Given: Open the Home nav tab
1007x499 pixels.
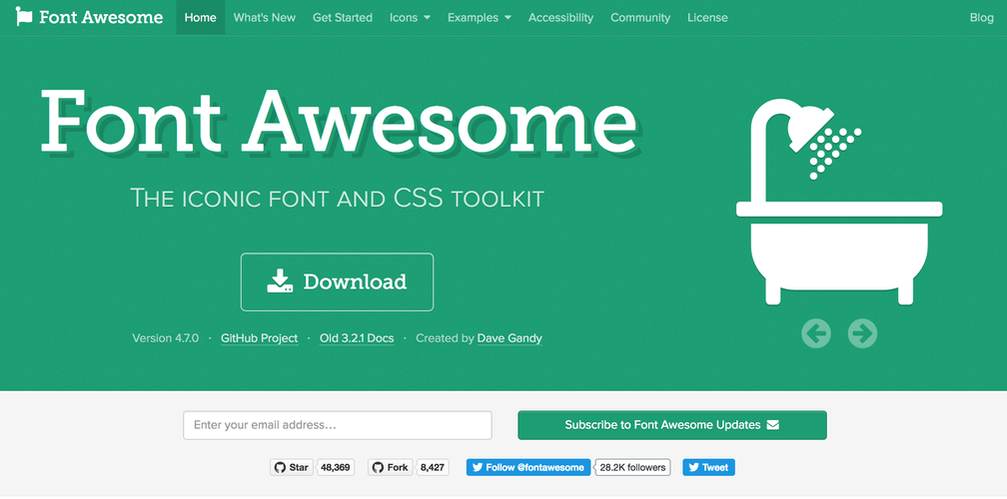Looking at the screenshot, I should [200, 17].
